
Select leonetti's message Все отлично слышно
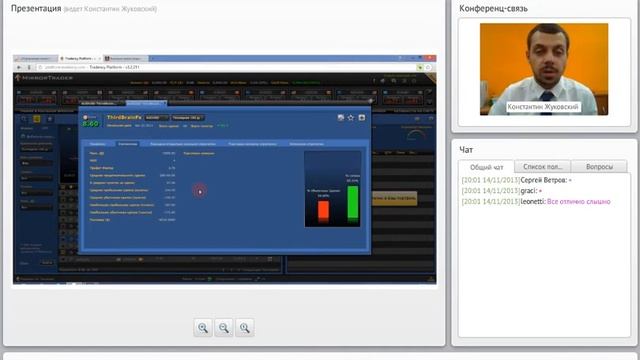(x=578, y=202)
